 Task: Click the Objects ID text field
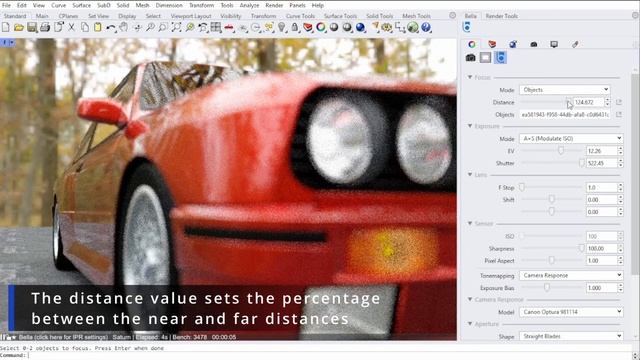565,115
